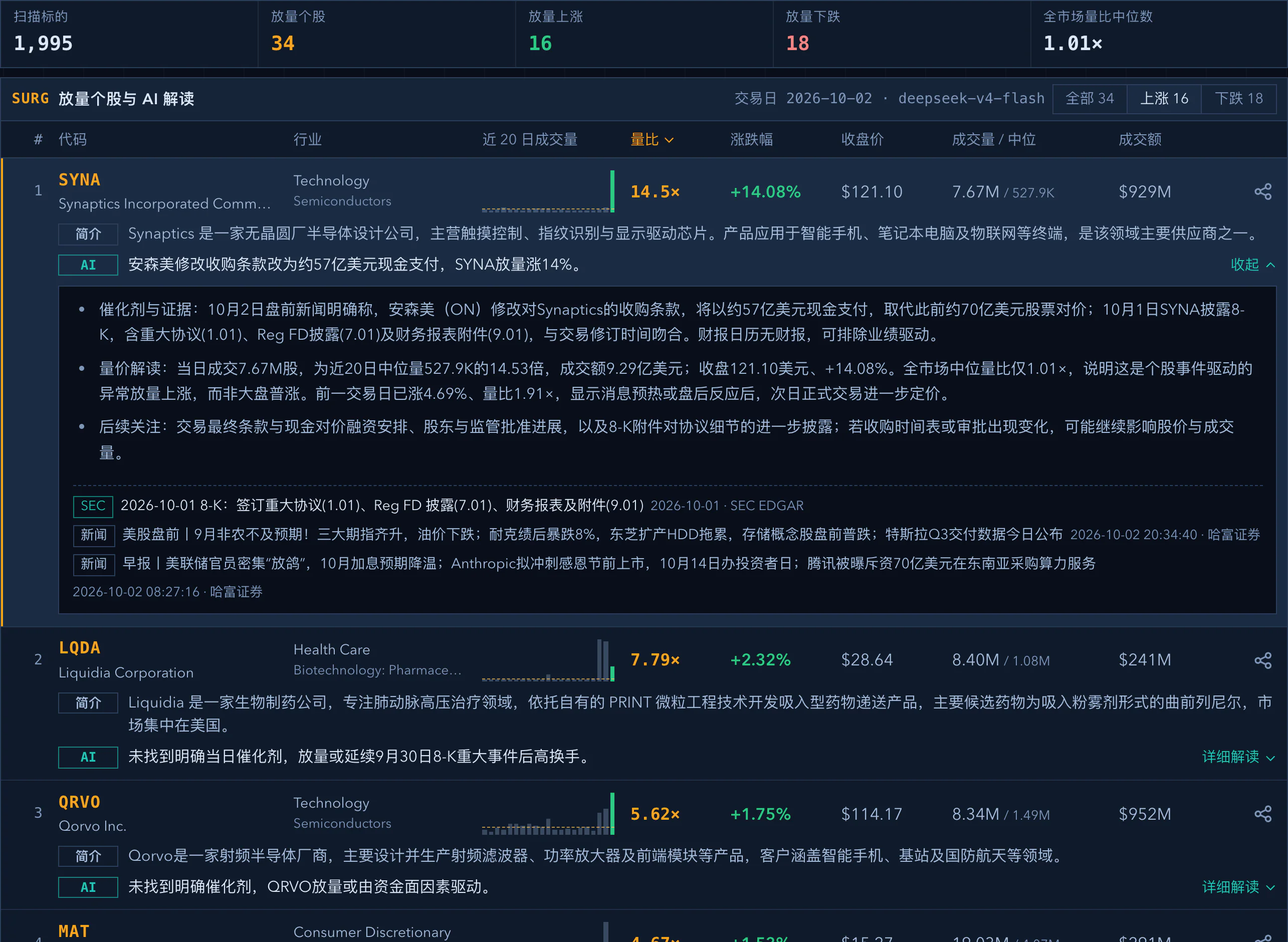Collapse SYNA analysis with 收起
Image resolution: width=1288 pixels, height=942 pixels.
[x=1252, y=265]
